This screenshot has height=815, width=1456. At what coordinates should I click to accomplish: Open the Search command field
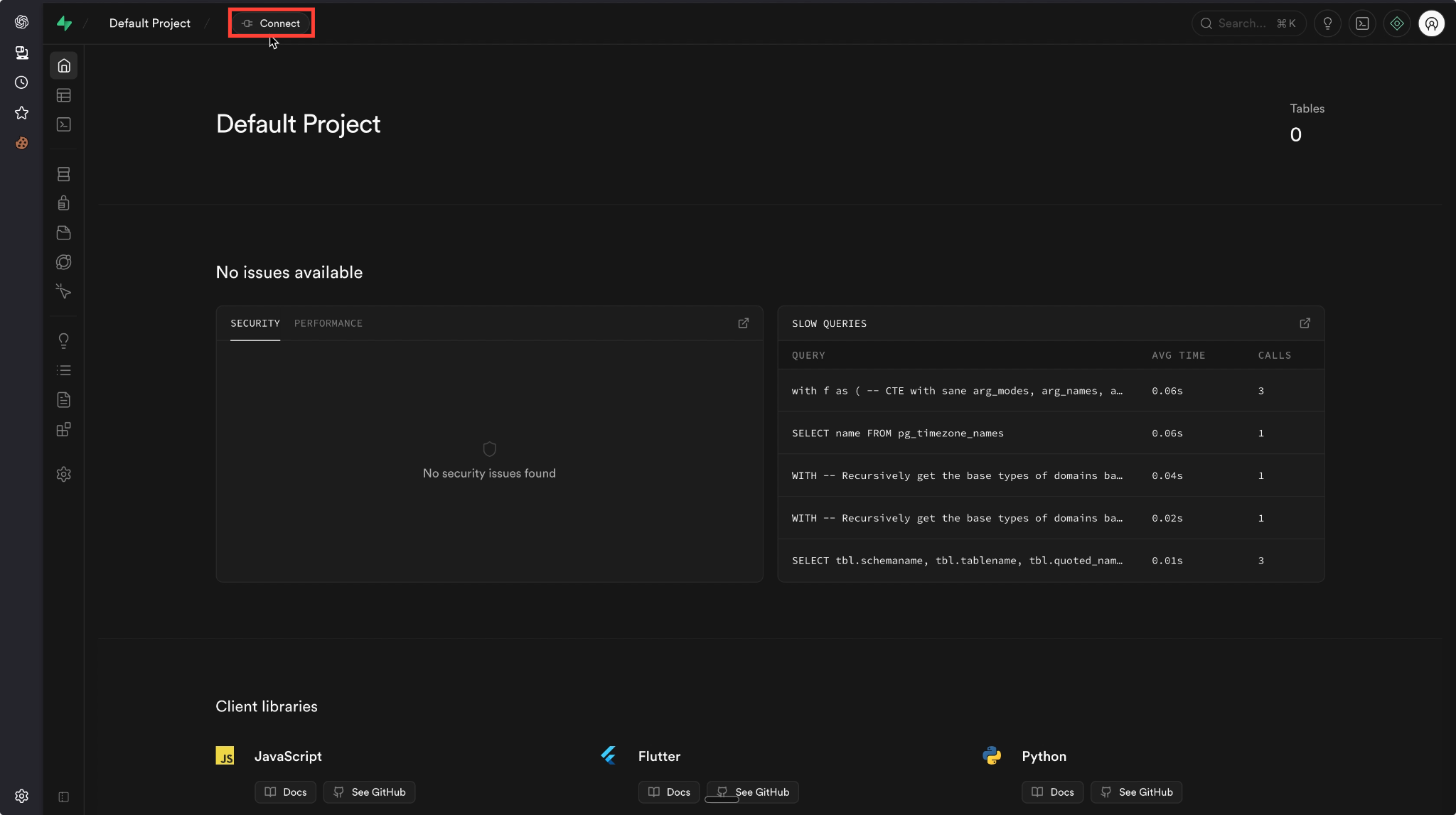(1248, 23)
